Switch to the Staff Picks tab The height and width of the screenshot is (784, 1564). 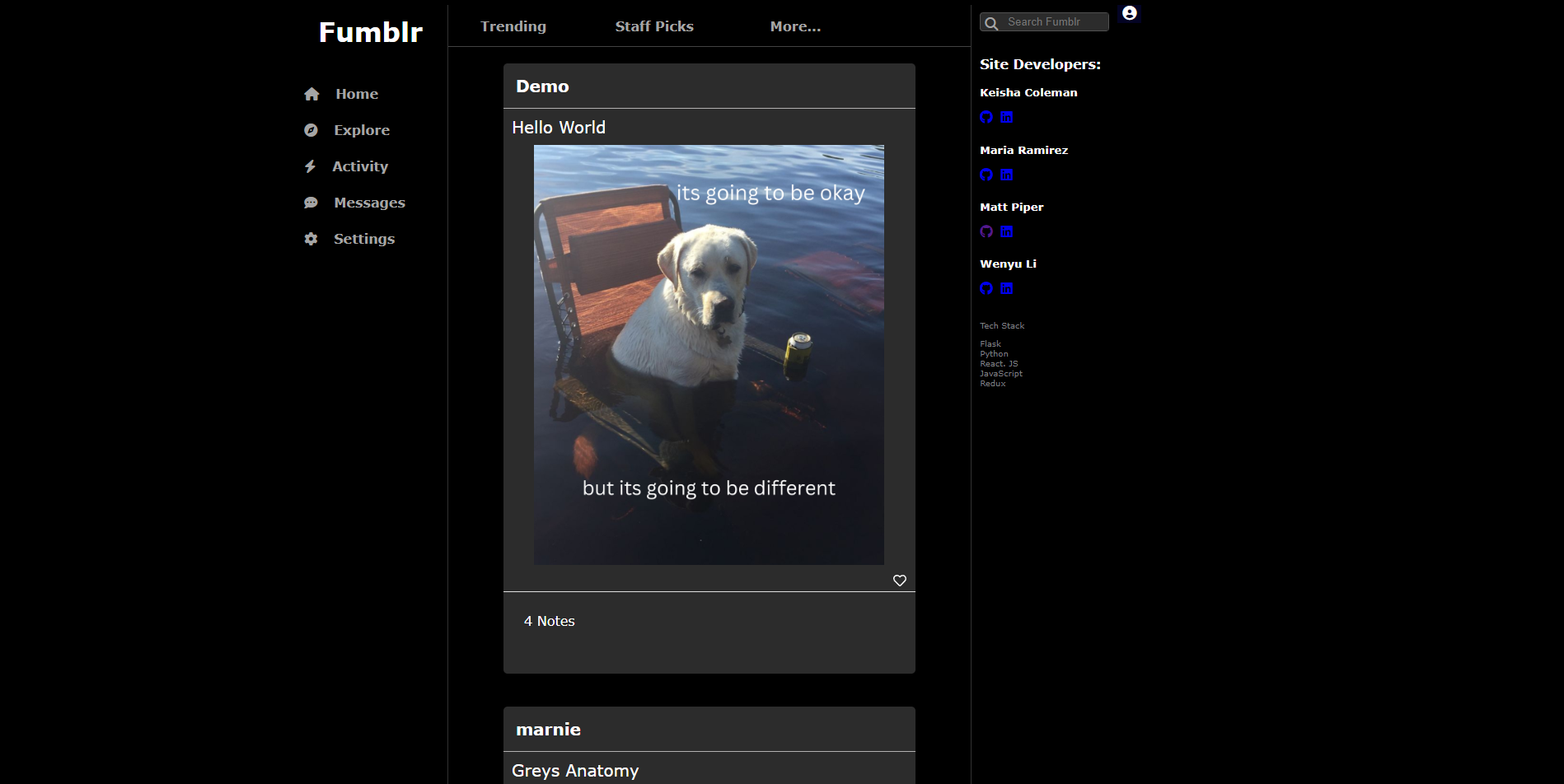click(x=654, y=26)
